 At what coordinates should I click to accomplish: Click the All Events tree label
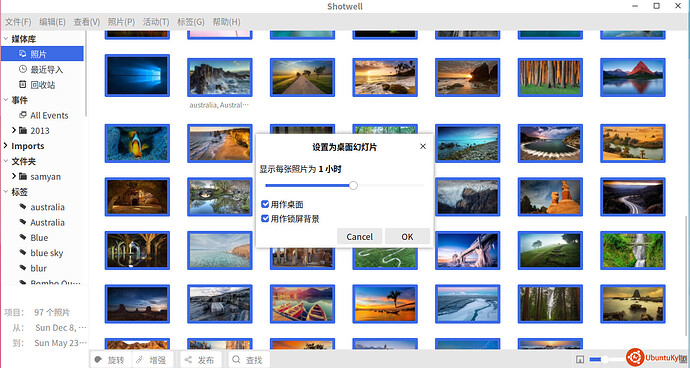click(x=49, y=115)
